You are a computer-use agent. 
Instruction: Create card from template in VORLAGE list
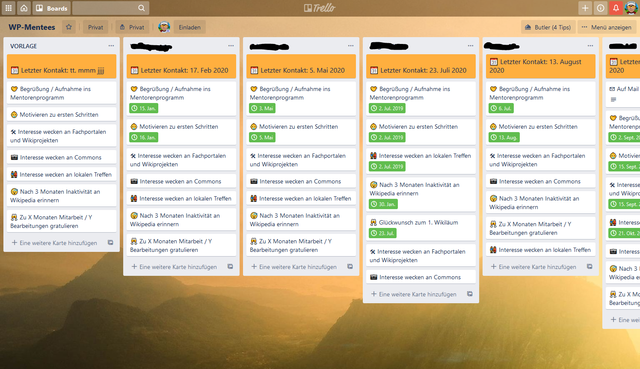point(110,242)
